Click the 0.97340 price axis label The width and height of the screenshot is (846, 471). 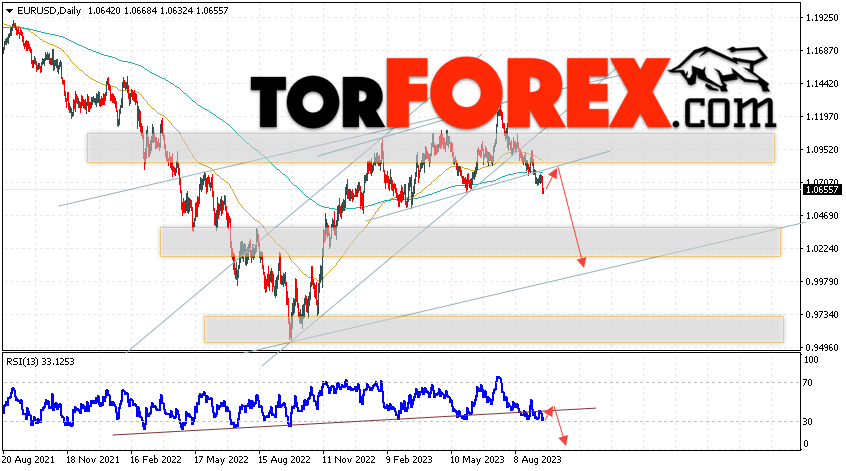(822, 315)
